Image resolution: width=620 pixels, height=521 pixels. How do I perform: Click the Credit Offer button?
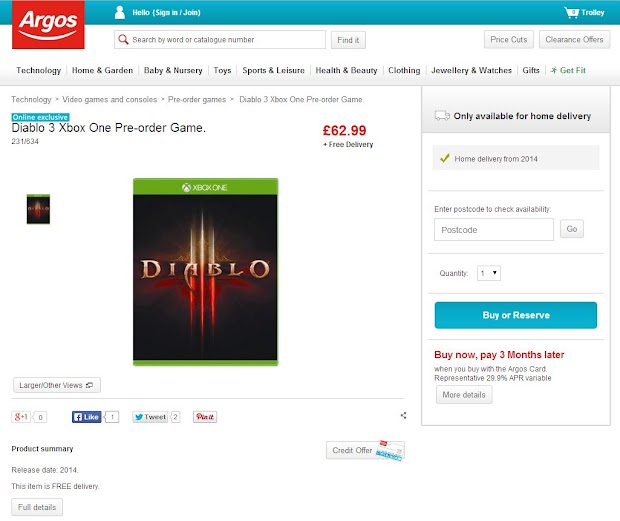365,451
